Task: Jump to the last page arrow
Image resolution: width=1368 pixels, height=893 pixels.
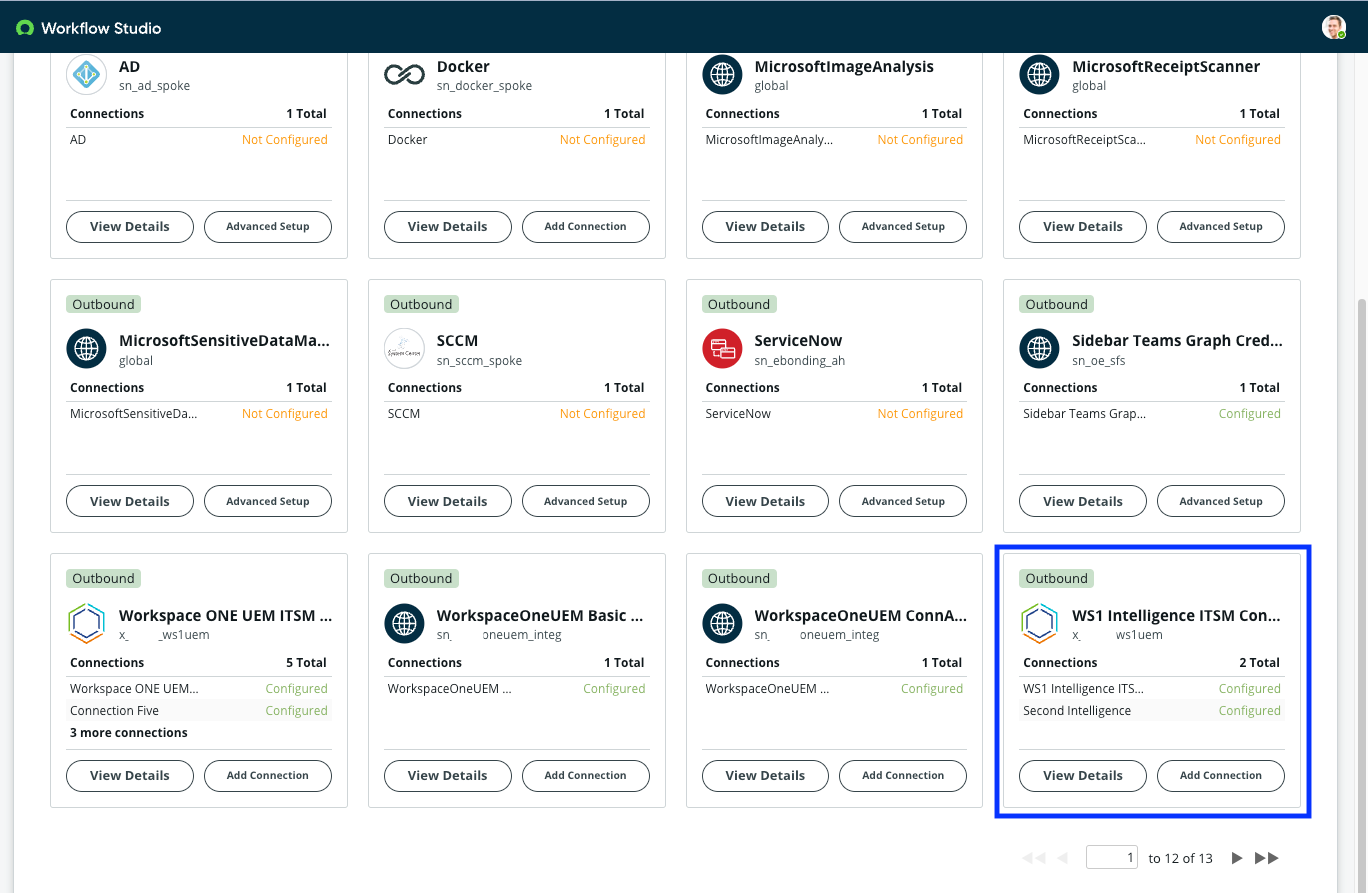Action: coord(1266,858)
